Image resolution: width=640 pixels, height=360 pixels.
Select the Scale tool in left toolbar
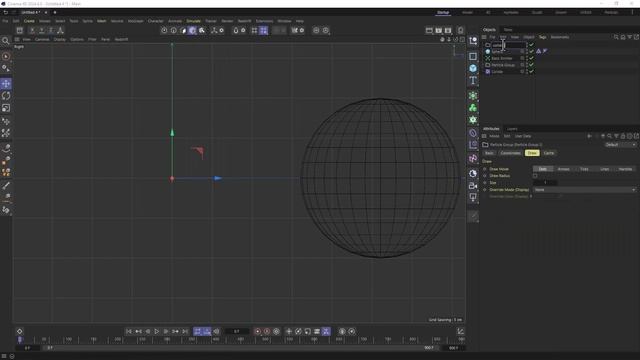[6, 108]
